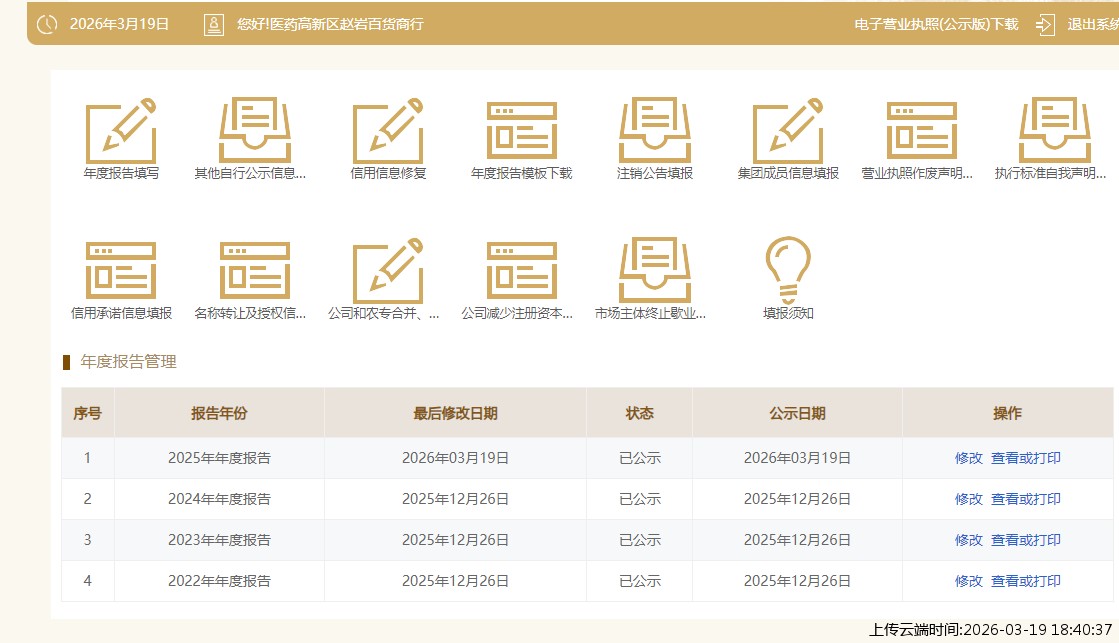Select the 执行标准自我声明 icon
The height and width of the screenshot is (643, 1119).
[1055, 131]
